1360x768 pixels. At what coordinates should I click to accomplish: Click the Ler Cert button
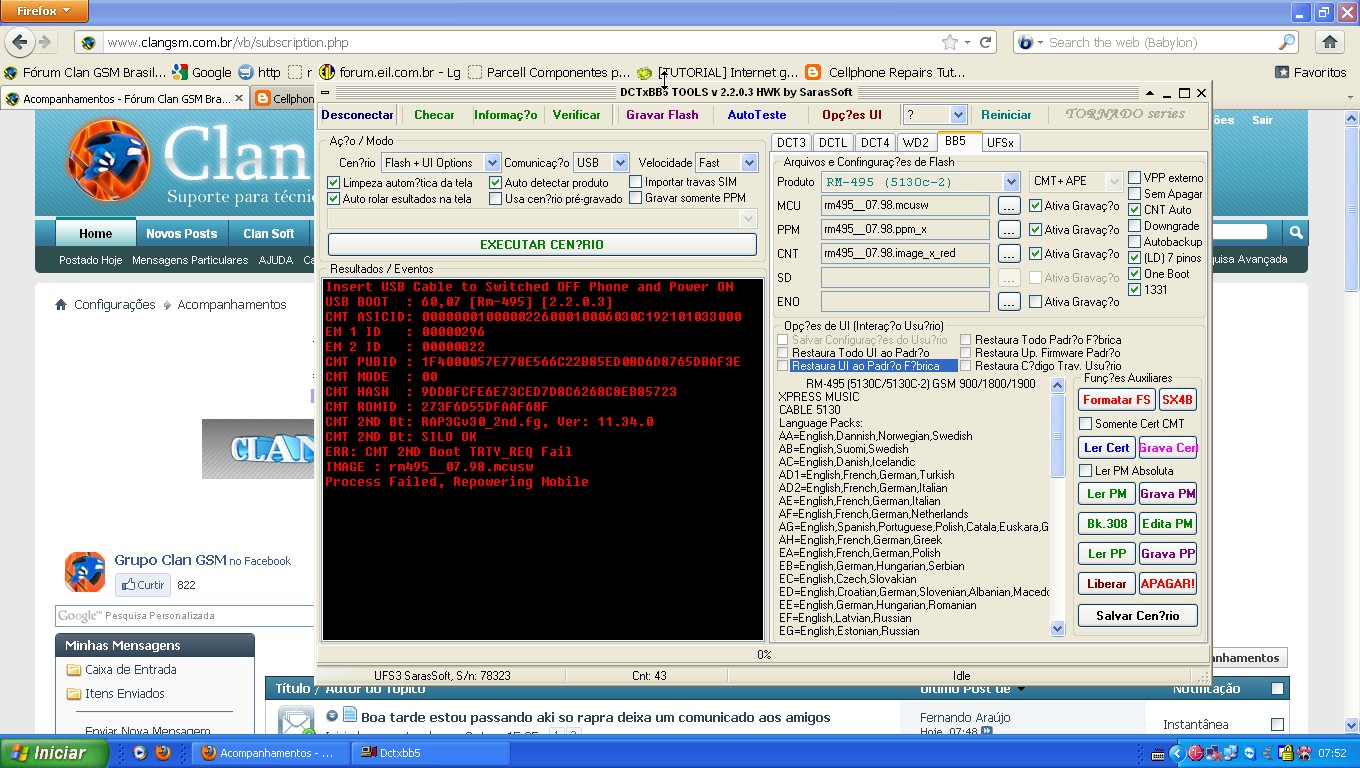pos(1106,448)
